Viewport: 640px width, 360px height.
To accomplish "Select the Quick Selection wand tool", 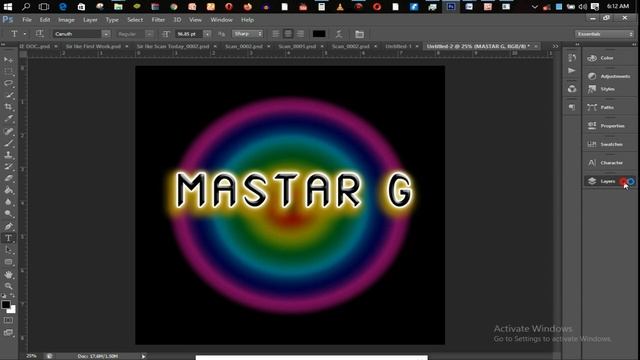I will click(x=9, y=95).
